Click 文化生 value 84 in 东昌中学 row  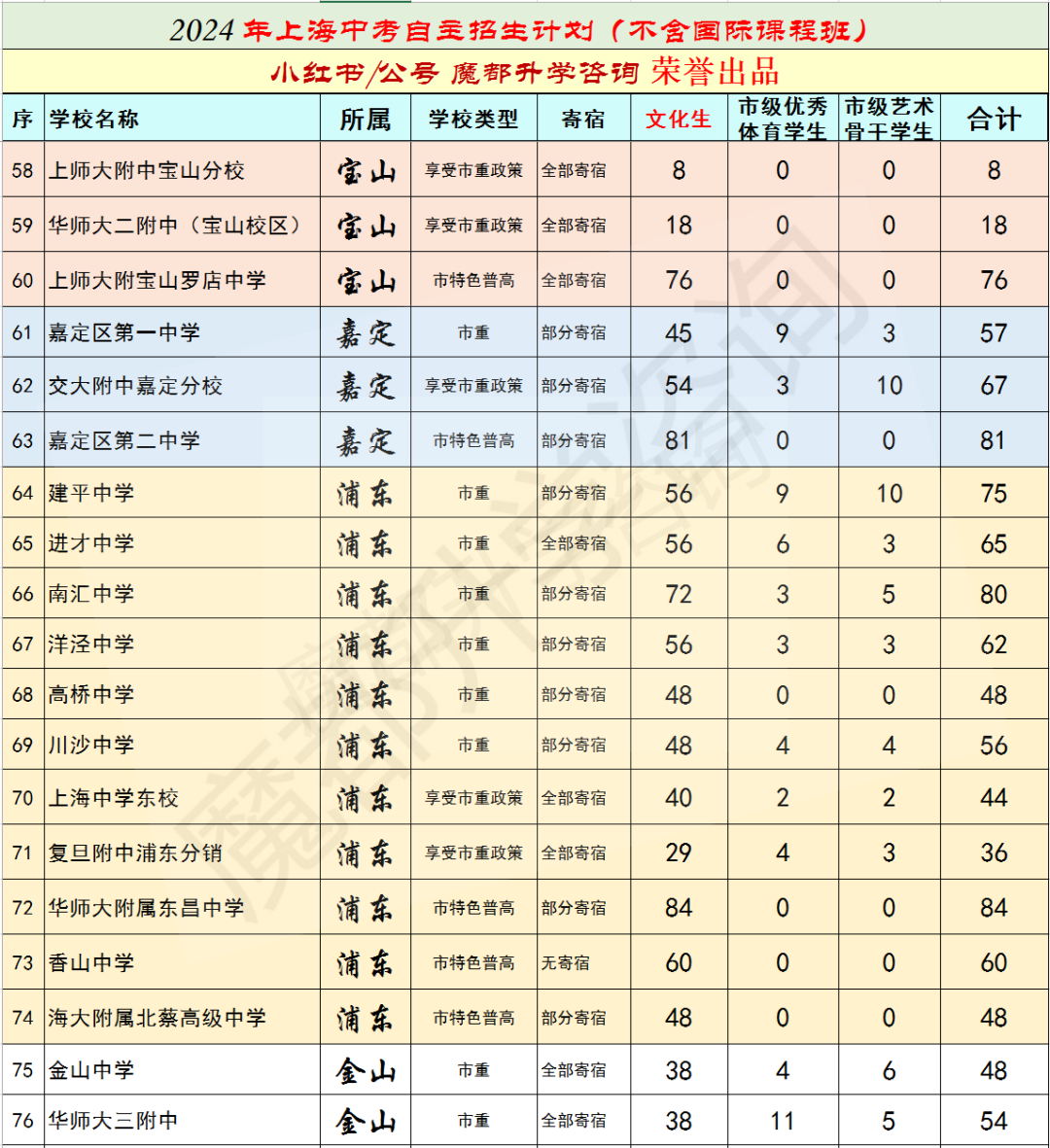pyautogui.click(x=679, y=908)
